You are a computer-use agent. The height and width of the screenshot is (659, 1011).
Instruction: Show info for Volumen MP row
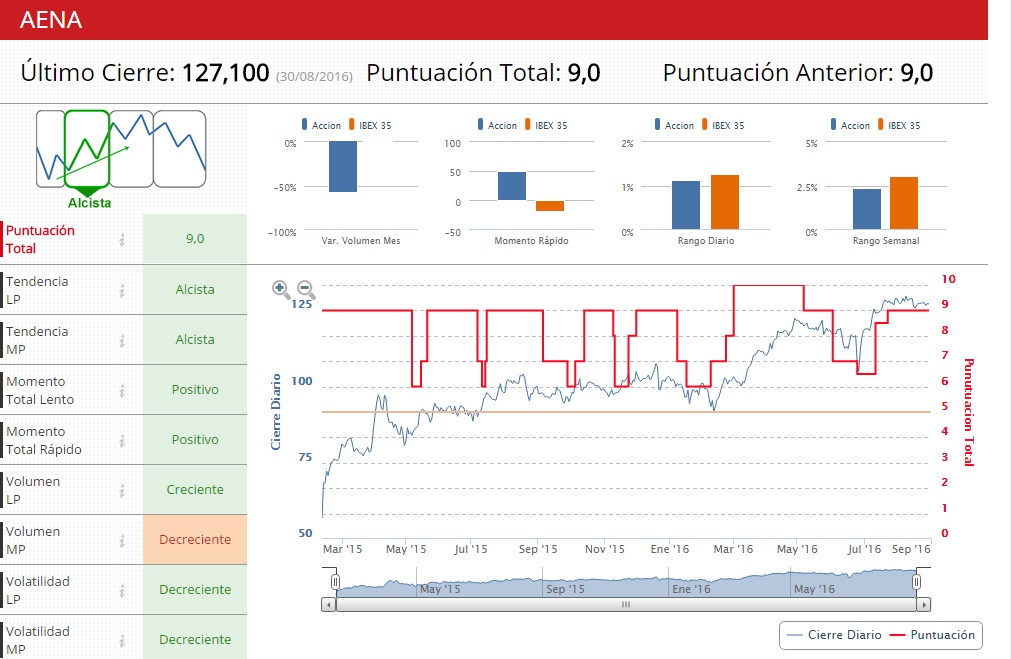pyautogui.click(x=122, y=540)
